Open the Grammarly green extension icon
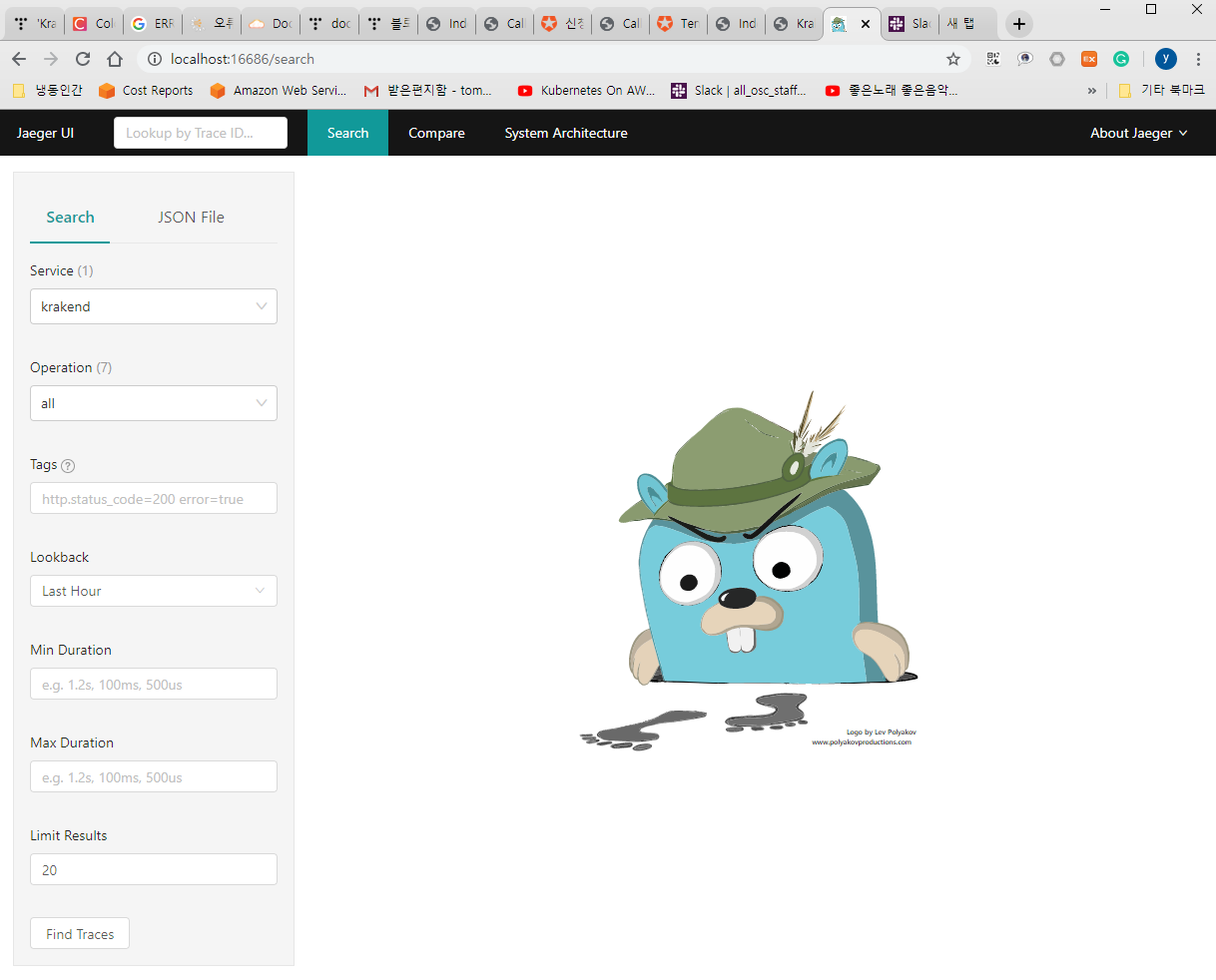 [x=1121, y=59]
